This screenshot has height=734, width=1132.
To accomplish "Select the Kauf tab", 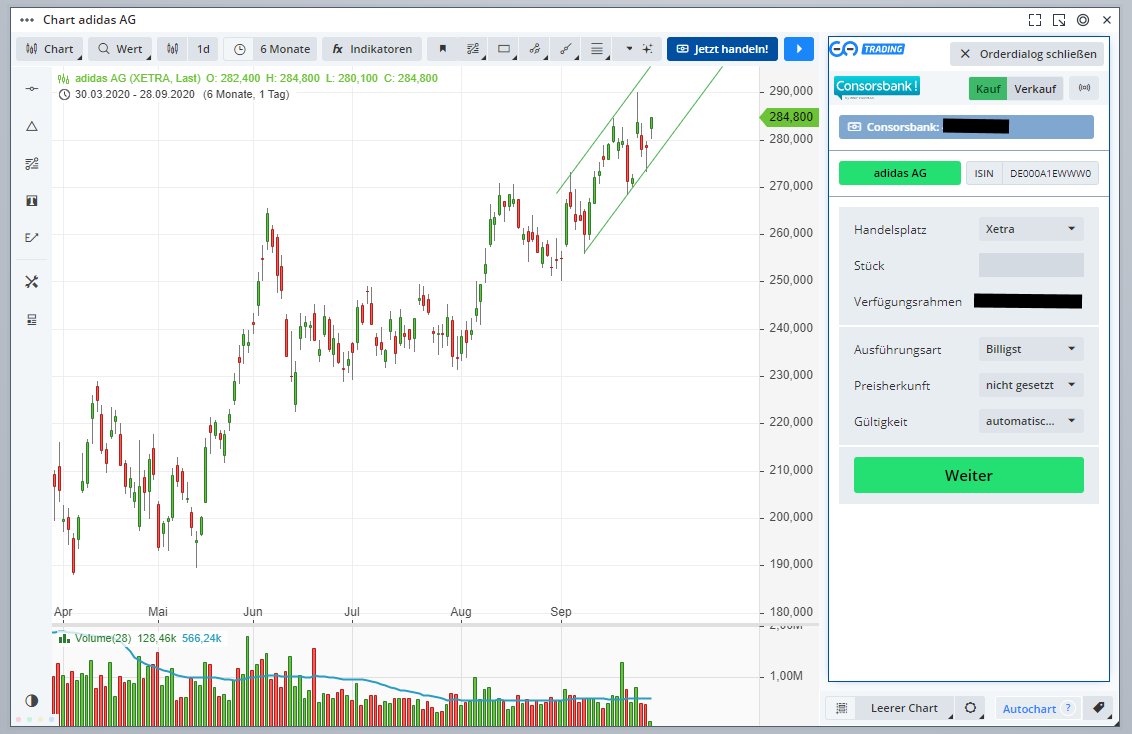I will point(988,89).
